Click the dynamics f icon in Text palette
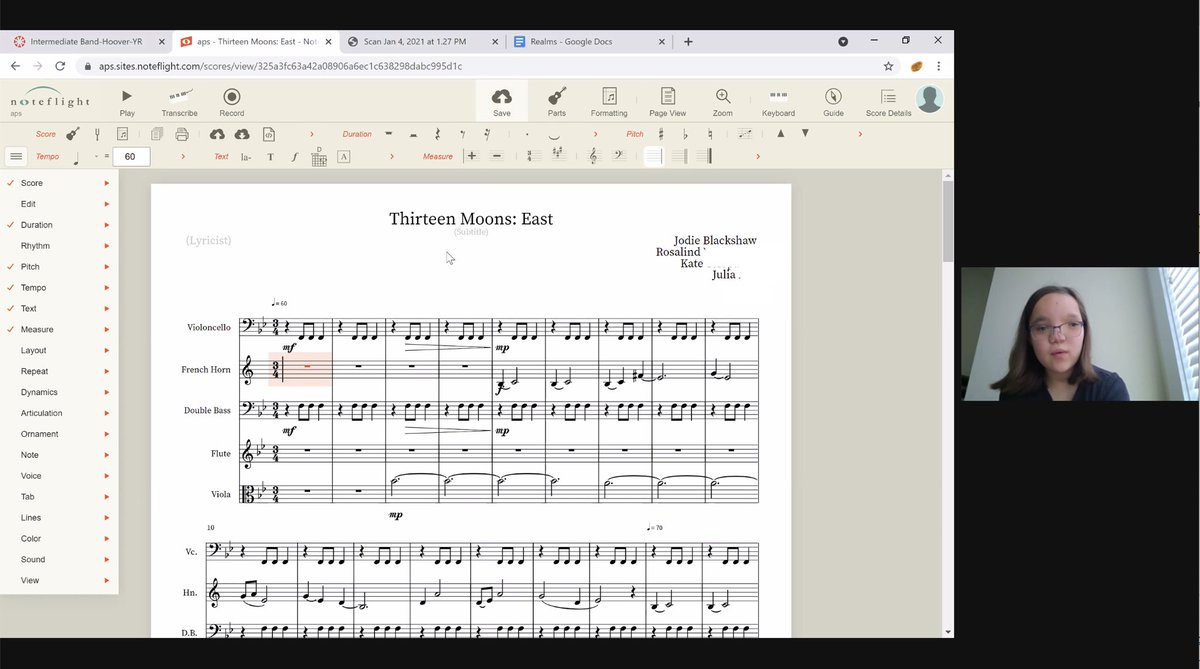This screenshot has height=669, width=1200. 295,157
